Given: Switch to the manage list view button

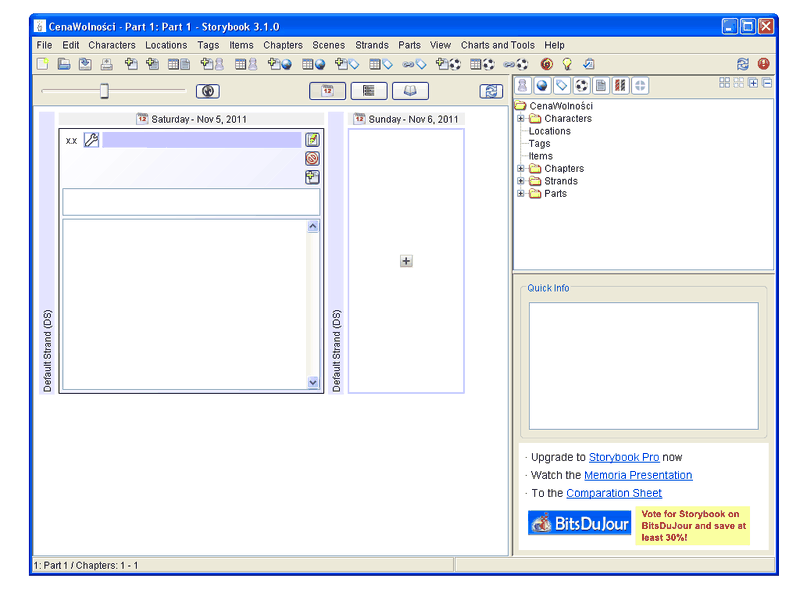Looking at the screenshot, I should [x=369, y=91].
